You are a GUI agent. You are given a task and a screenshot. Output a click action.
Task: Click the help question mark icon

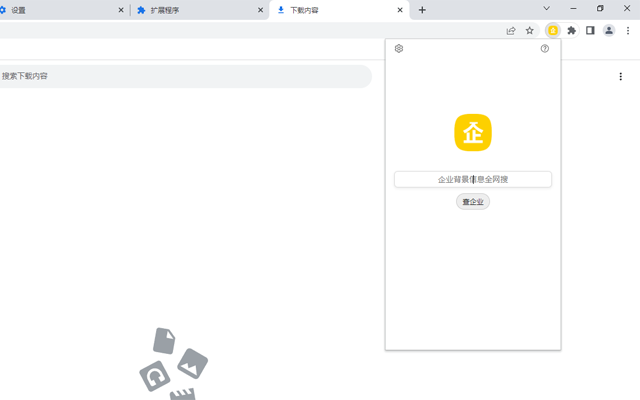tap(544, 49)
